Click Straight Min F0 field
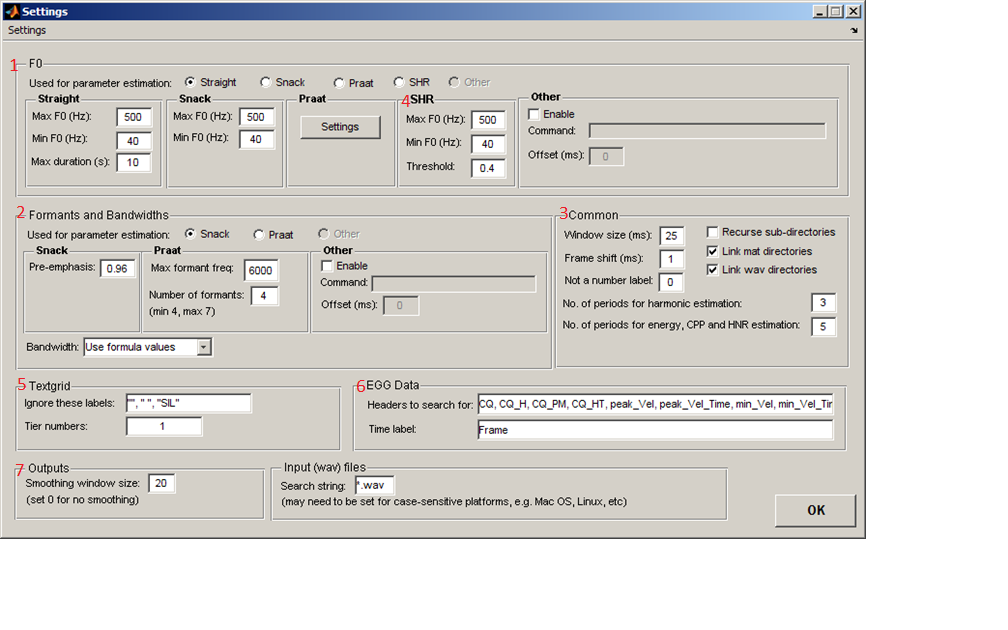Viewport: 1008px width, 630px height. coord(134,141)
